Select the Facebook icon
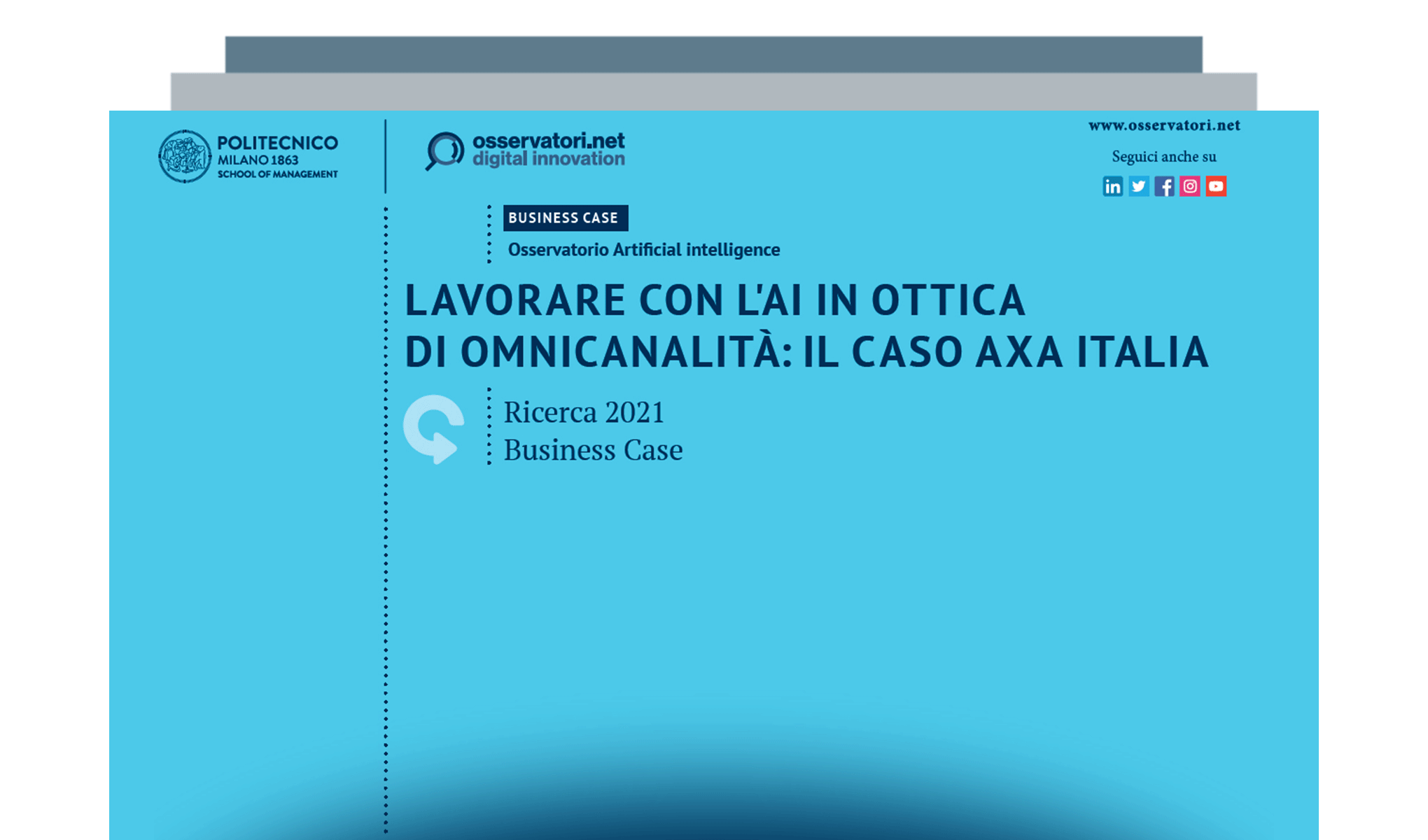Image resolution: width=1428 pixels, height=840 pixels. click(1165, 186)
